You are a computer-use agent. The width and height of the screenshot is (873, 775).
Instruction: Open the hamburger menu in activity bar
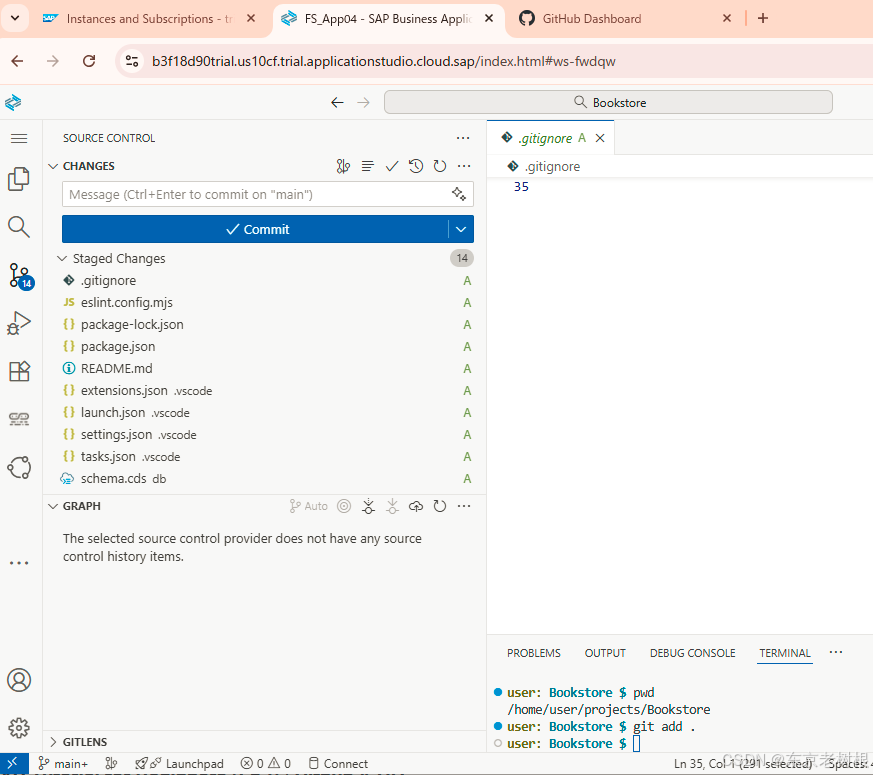pyautogui.click(x=19, y=138)
